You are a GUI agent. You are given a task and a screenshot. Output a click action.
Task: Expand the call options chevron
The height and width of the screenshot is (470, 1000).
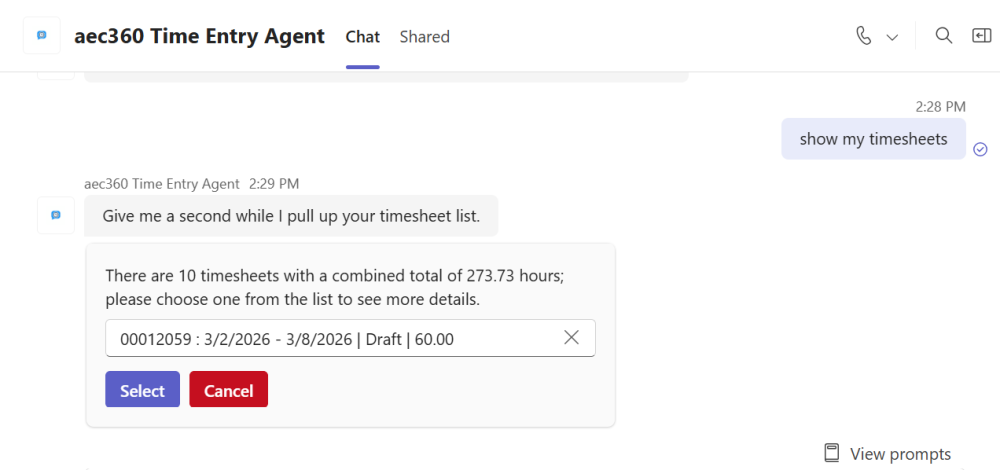coord(892,37)
